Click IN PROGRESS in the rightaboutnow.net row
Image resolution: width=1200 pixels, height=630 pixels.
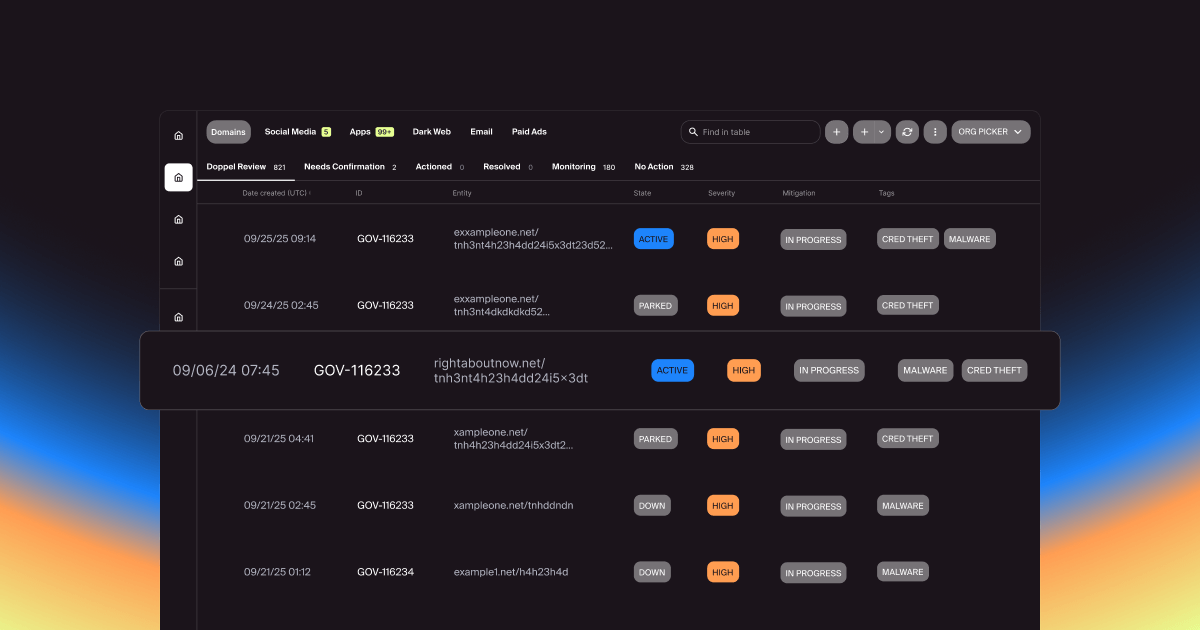coord(829,370)
